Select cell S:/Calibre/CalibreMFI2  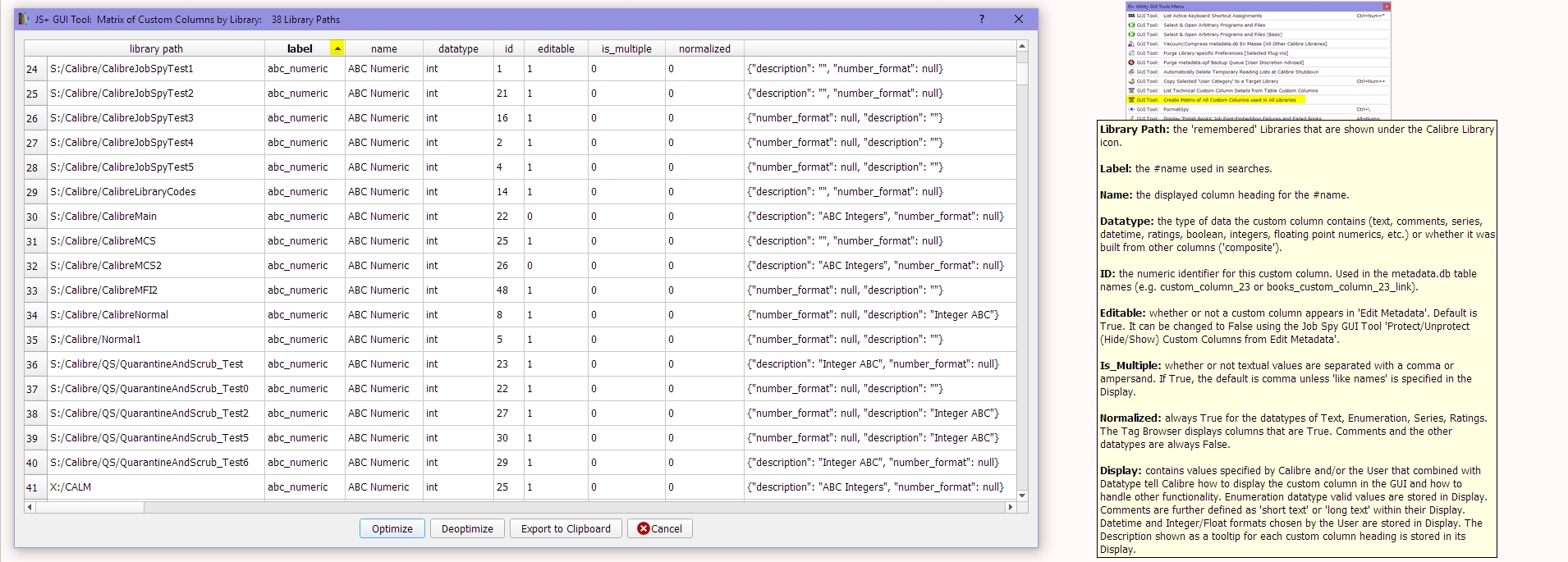click(x=155, y=290)
